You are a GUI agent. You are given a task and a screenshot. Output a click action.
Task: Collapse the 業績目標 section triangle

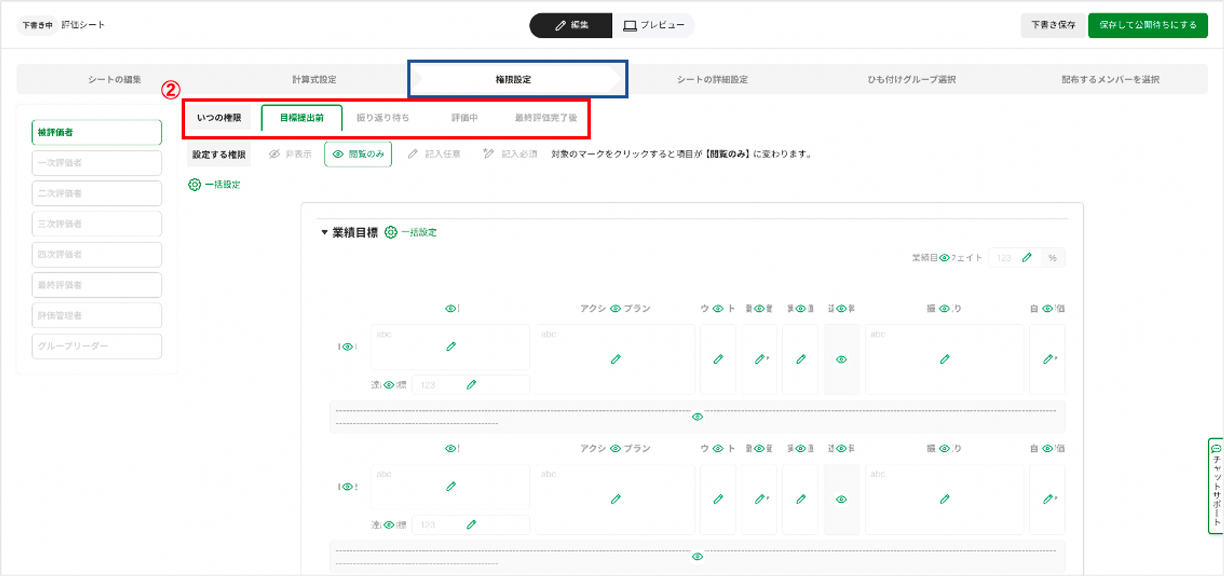324,233
